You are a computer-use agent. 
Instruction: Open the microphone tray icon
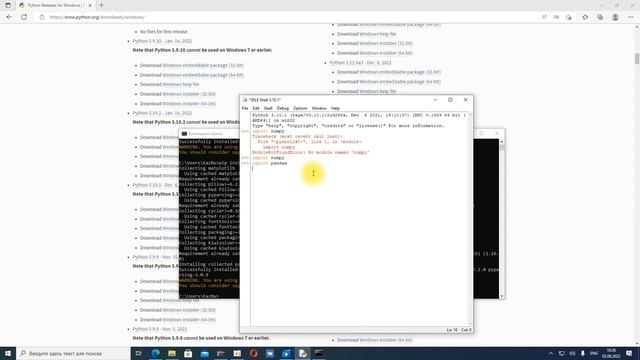[582, 353]
